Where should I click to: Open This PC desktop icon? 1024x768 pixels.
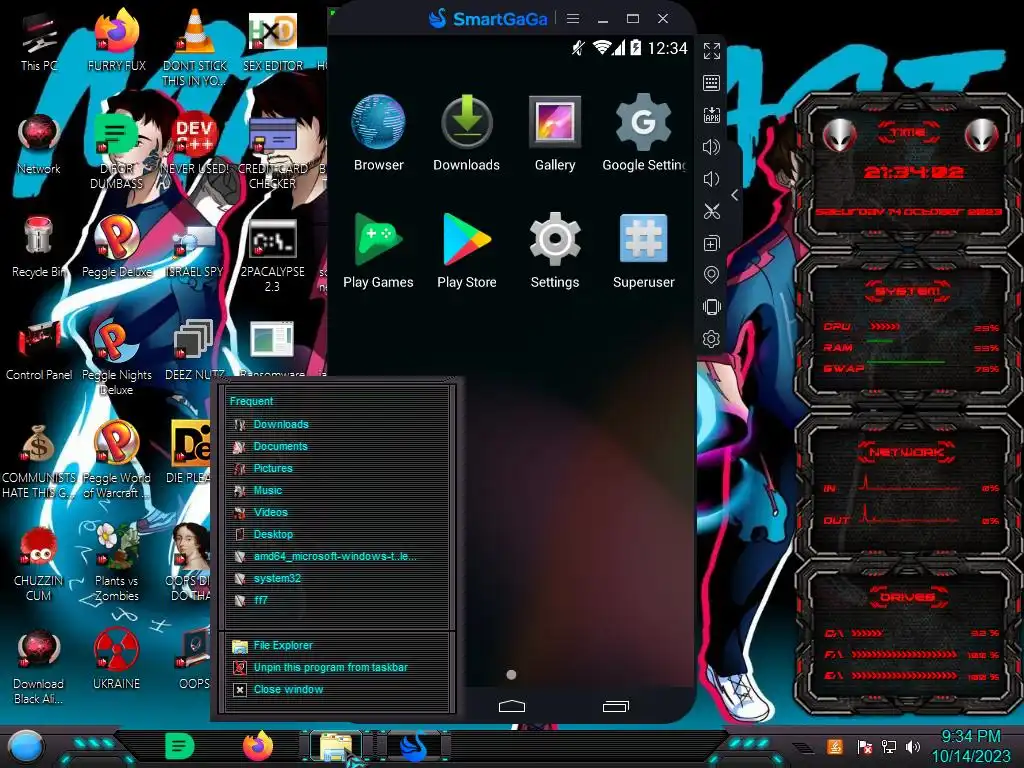[x=39, y=40]
